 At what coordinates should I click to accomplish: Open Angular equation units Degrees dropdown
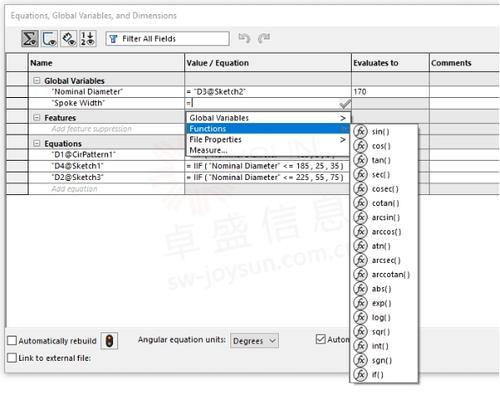pyautogui.click(x=255, y=341)
